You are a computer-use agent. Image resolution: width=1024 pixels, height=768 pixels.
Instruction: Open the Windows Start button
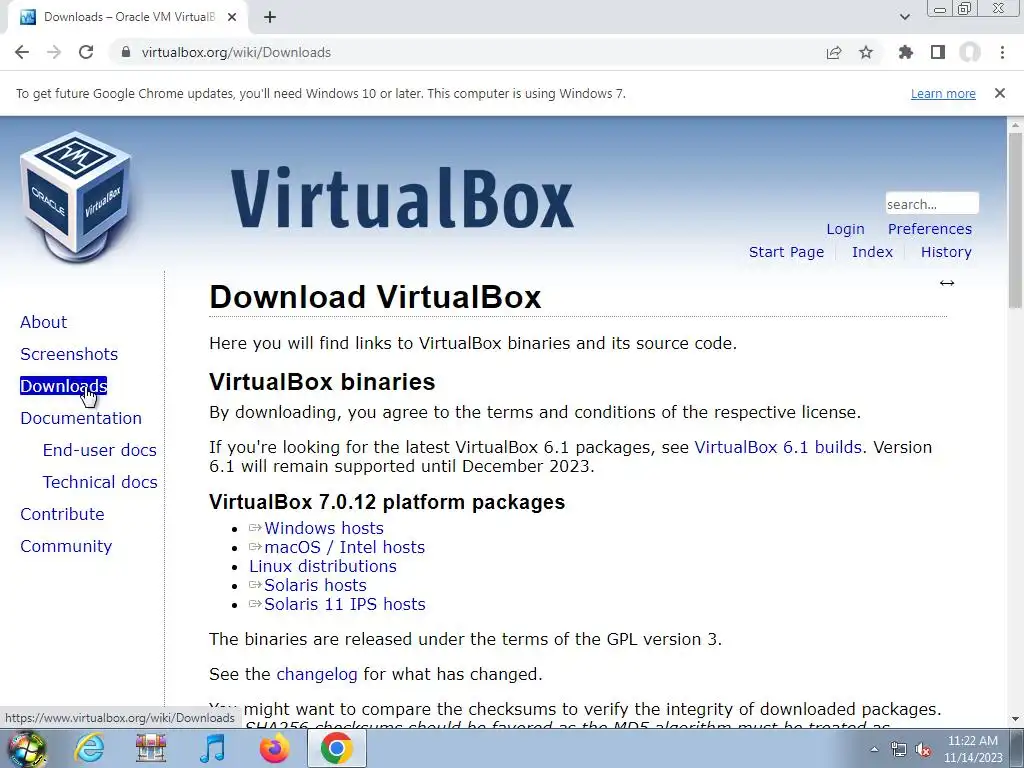click(x=27, y=749)
